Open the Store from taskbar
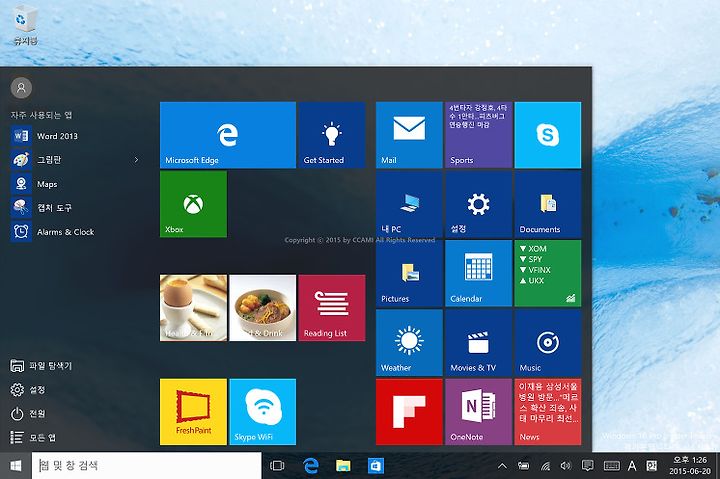 pos(376,466)
